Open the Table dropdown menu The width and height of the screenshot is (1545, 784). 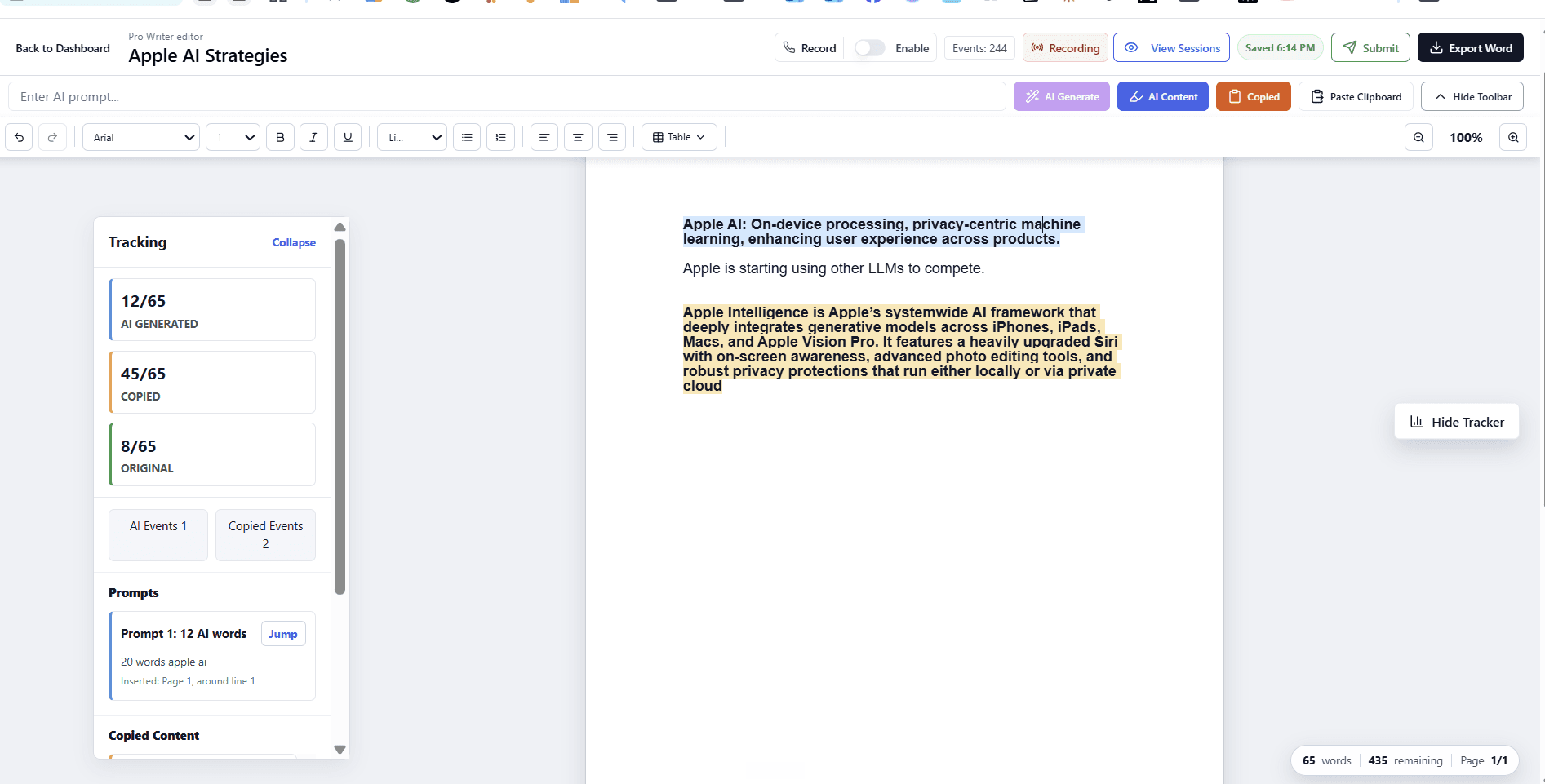(x=679, y=137)
